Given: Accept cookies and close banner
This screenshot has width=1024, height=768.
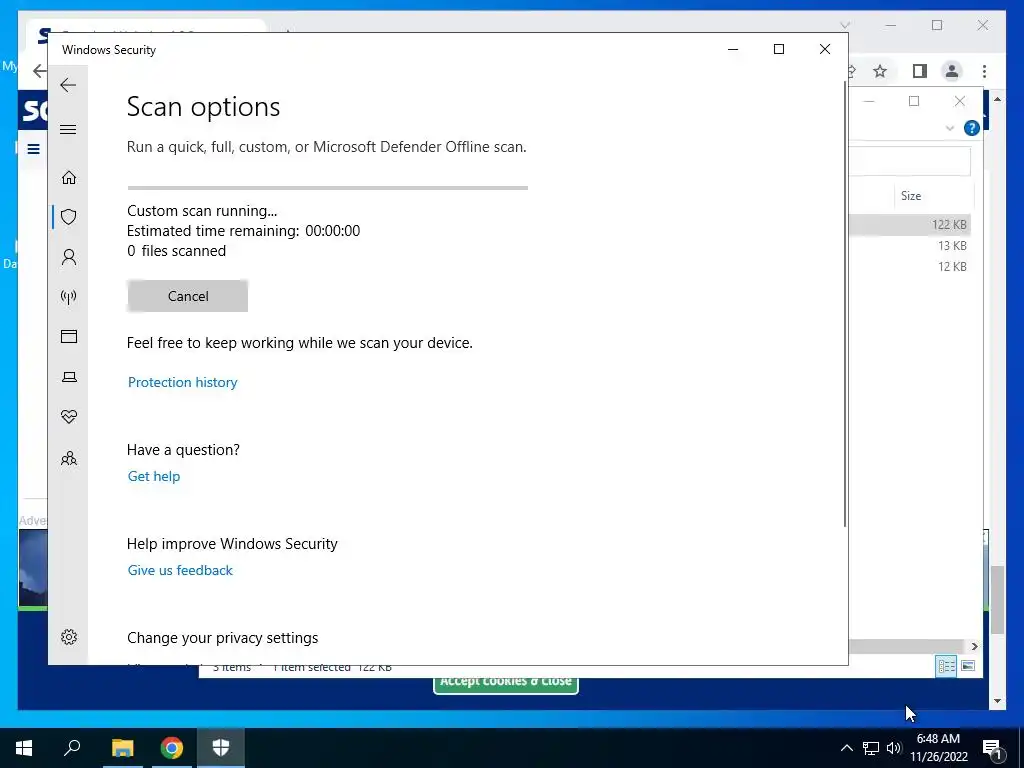Looking at the screenshot, I should click(x=505, y=682).
